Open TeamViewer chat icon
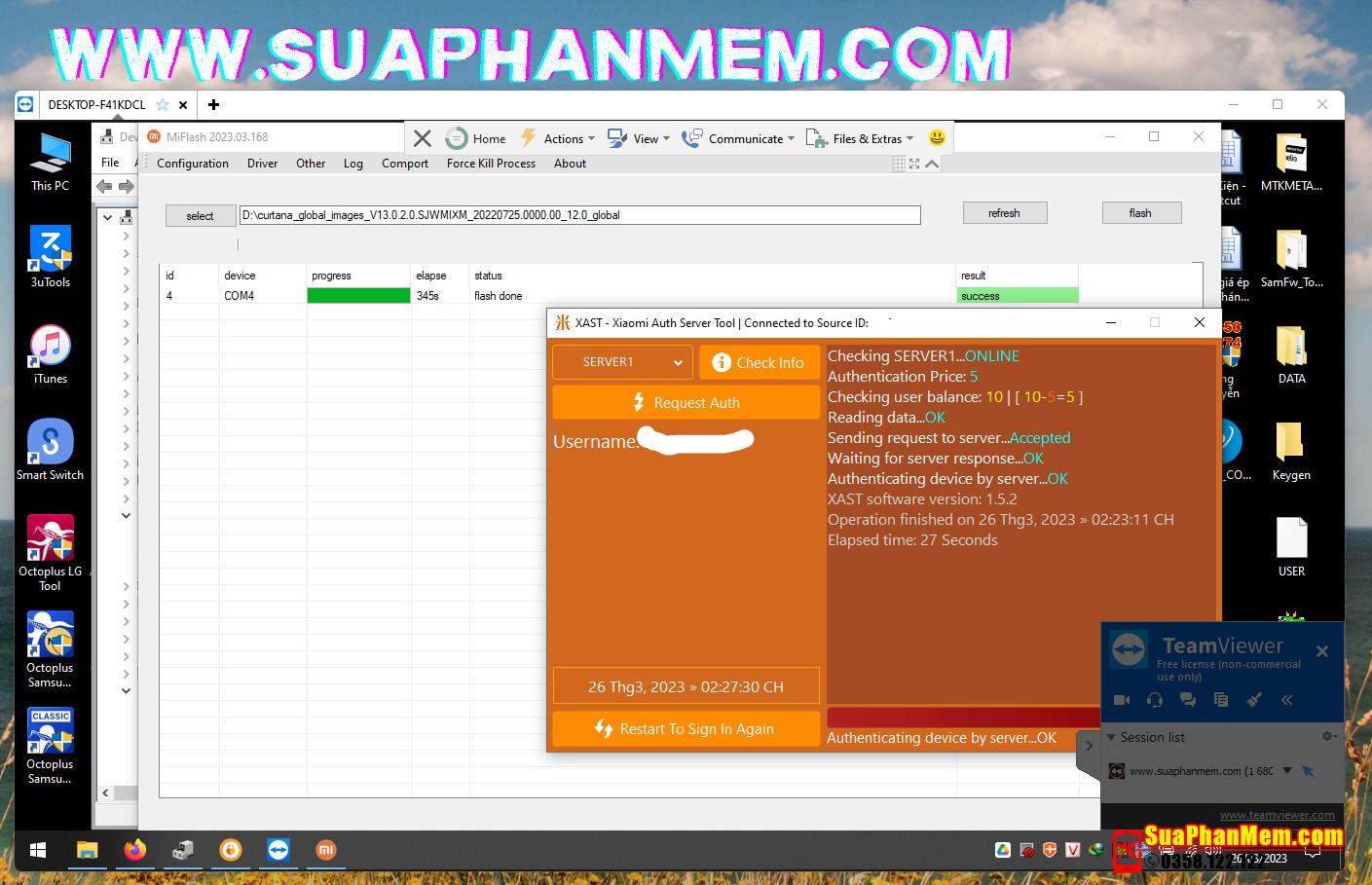This screenshot has height=885, width=1372. click(1188, 699)
